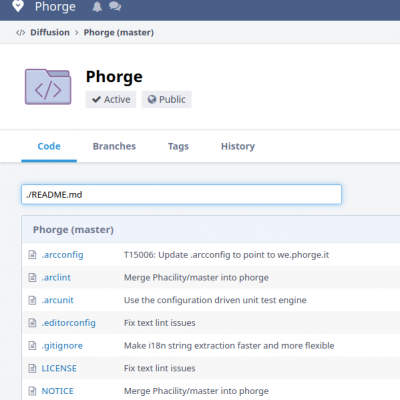Click the Phorge heart logo icon

point(18,6)
